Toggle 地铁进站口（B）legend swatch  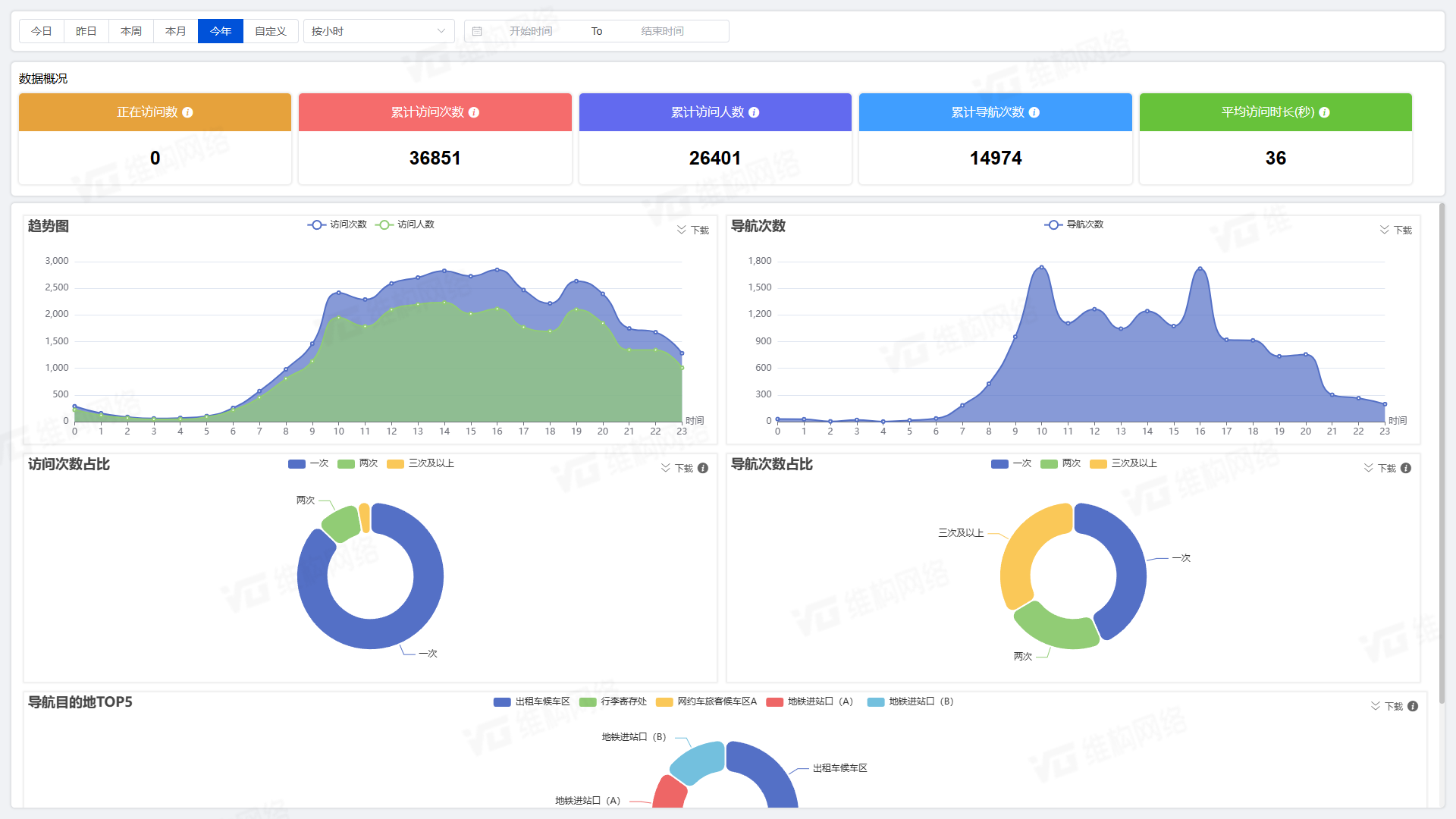(x=876, y=702)
